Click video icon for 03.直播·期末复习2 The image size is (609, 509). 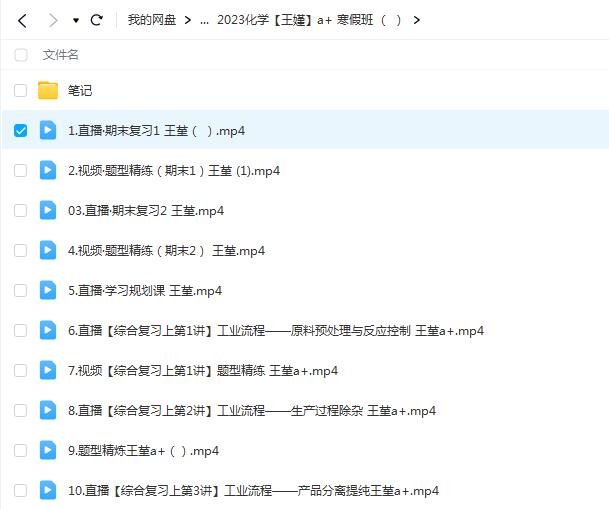tap(48, 211)
